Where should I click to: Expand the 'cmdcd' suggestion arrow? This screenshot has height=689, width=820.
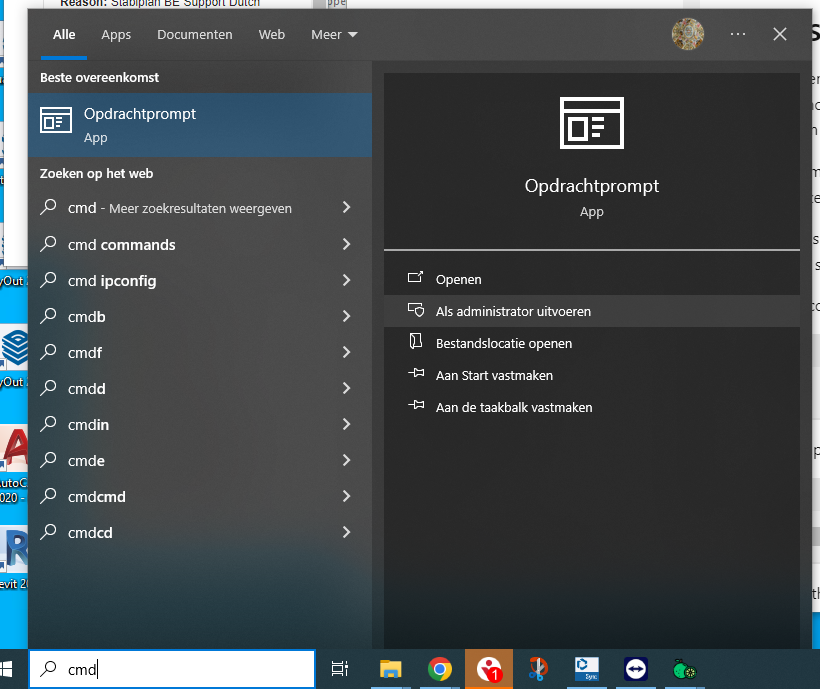pyautogui.click(x=346, y=533)
